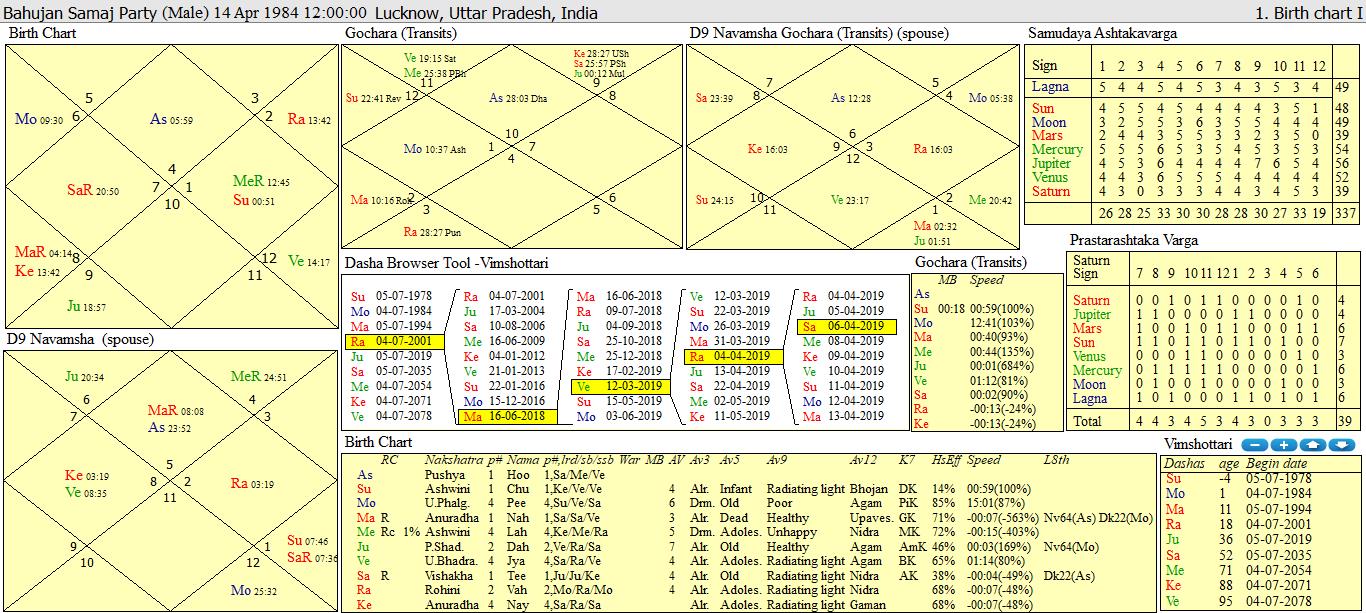Open the '1. Birth chart I' page label
The image size is (1366, 613).
click(1309, 13)
